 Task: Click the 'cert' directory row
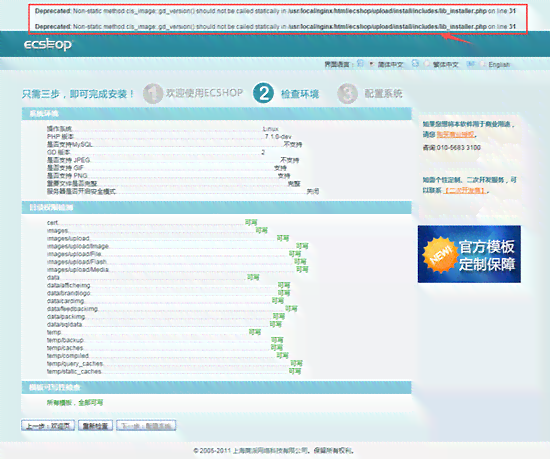152,223
